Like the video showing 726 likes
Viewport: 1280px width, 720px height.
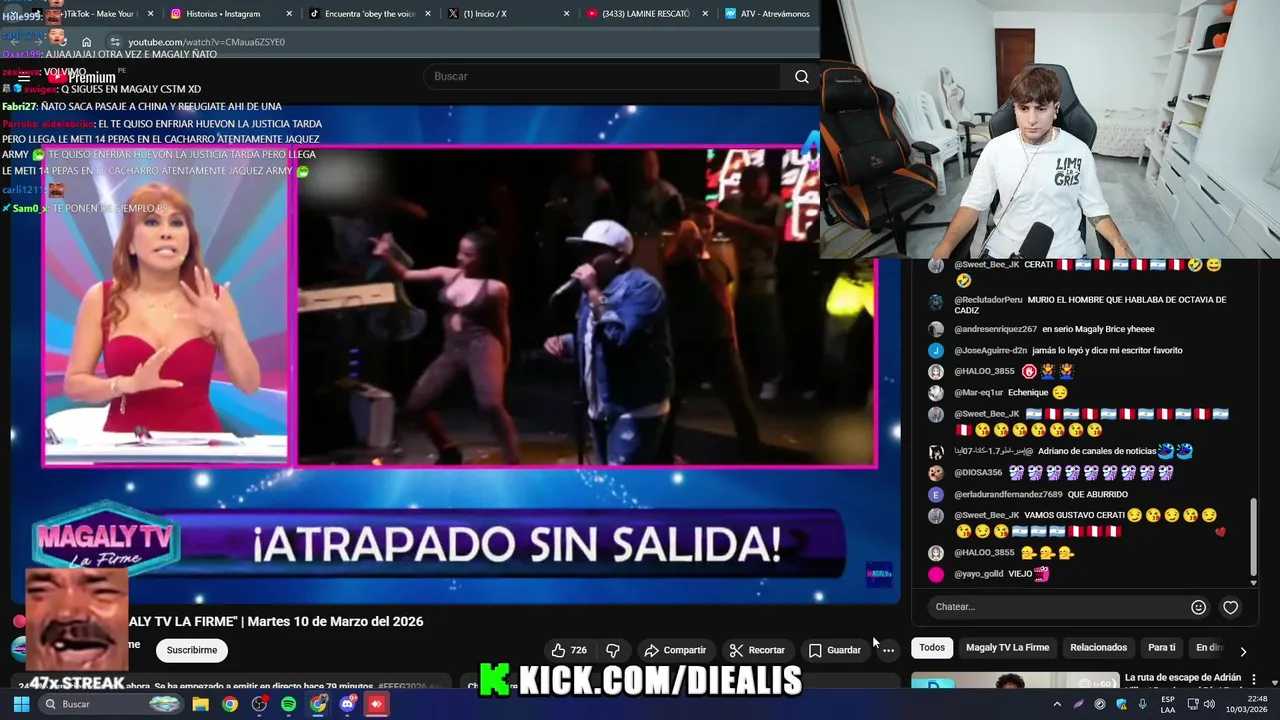coord(569,650)
